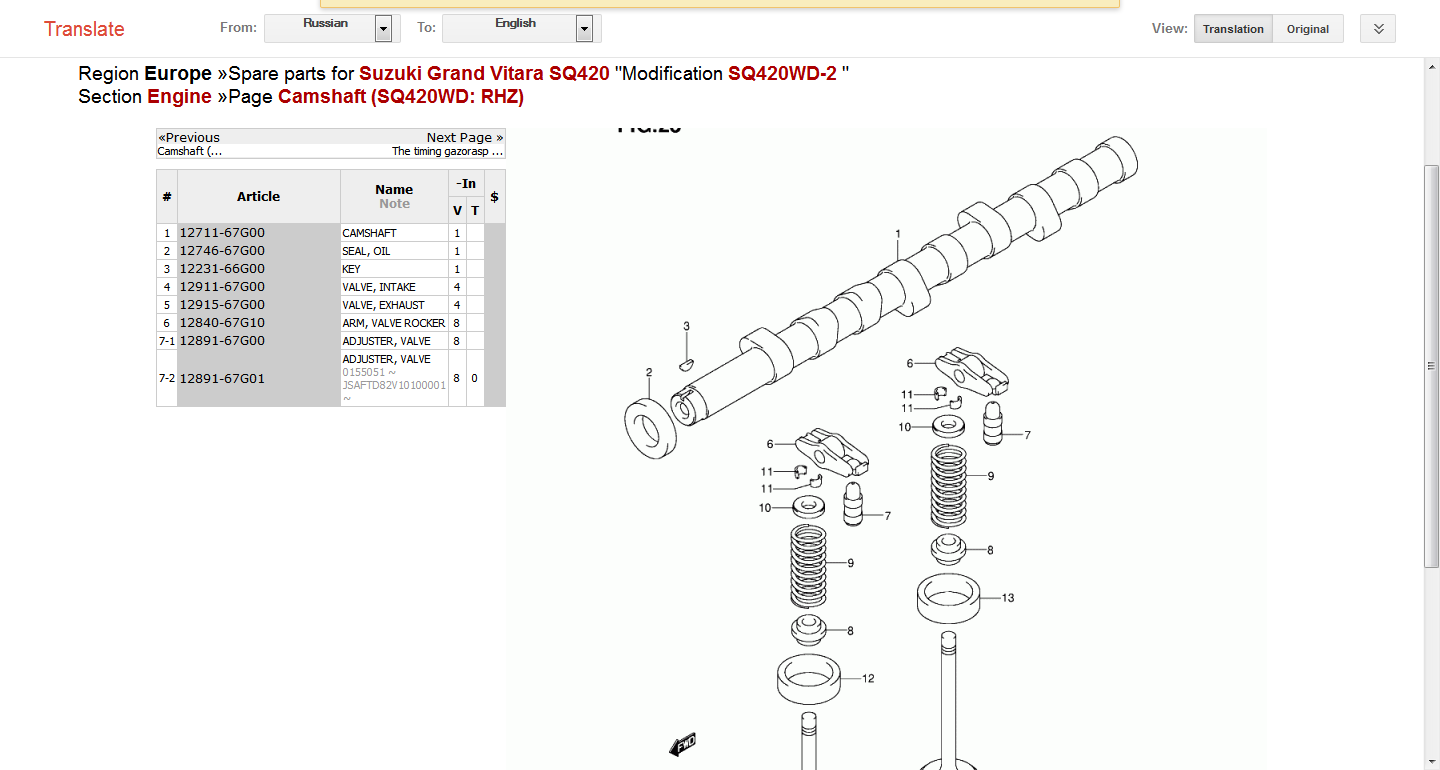Select the SEAL, OIL name cell

pyautogui.click(x=394, y=251)
